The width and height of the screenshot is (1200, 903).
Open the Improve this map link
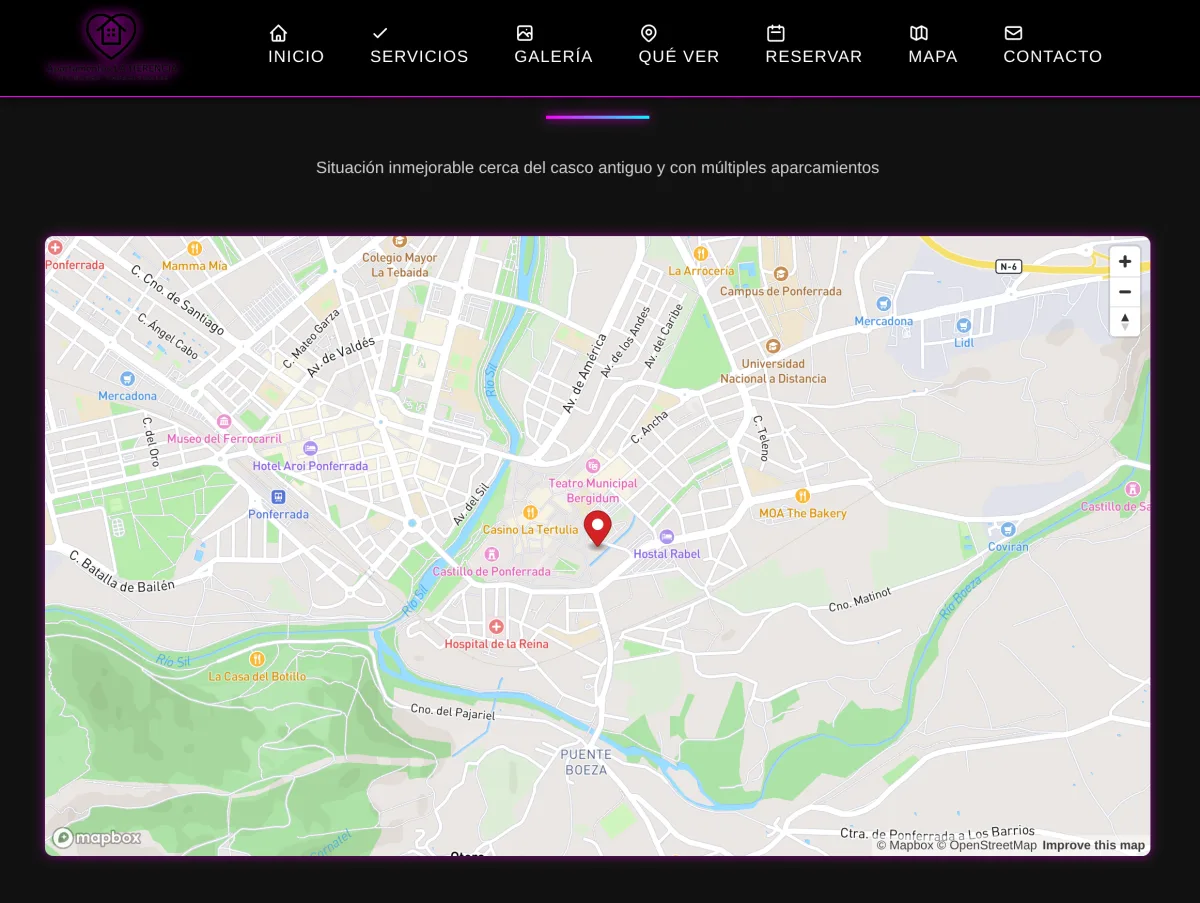click(1093, 845)
